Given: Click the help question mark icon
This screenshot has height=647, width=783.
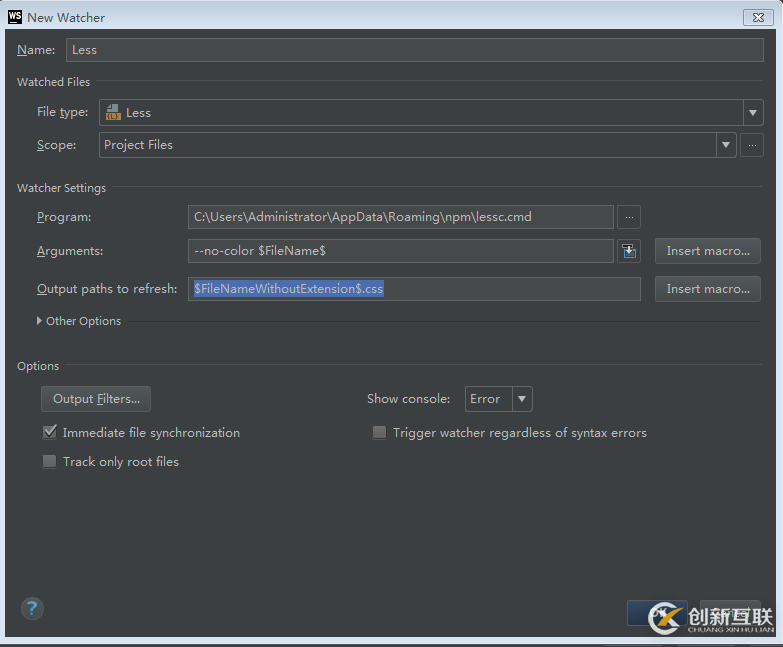Looking at the screenshot, I should [32, 609].
